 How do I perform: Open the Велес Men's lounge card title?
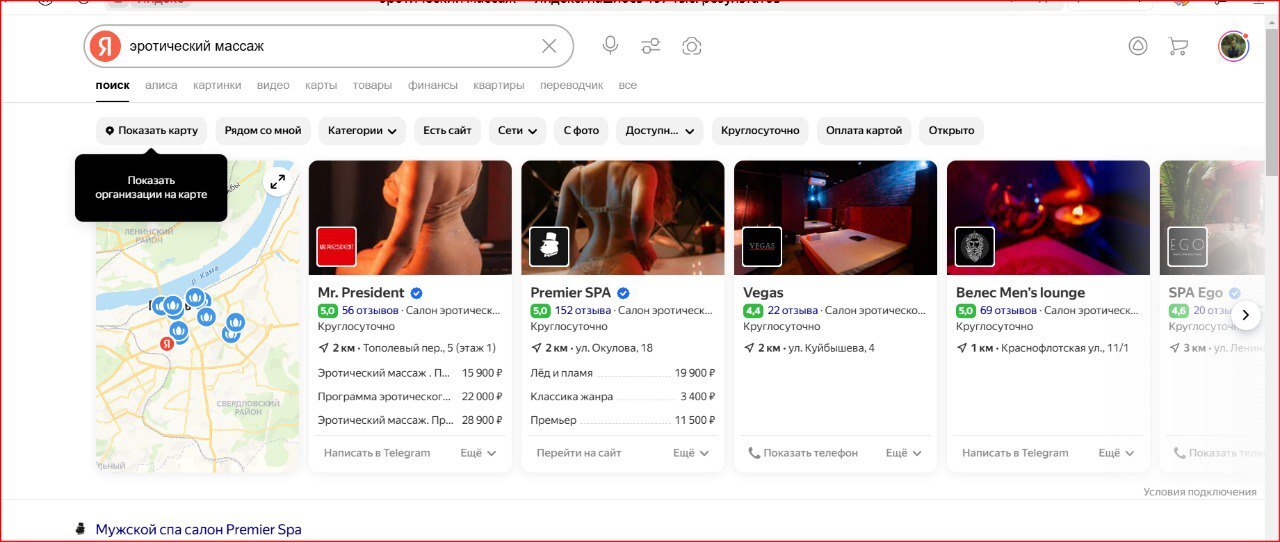click(1020, 293)
